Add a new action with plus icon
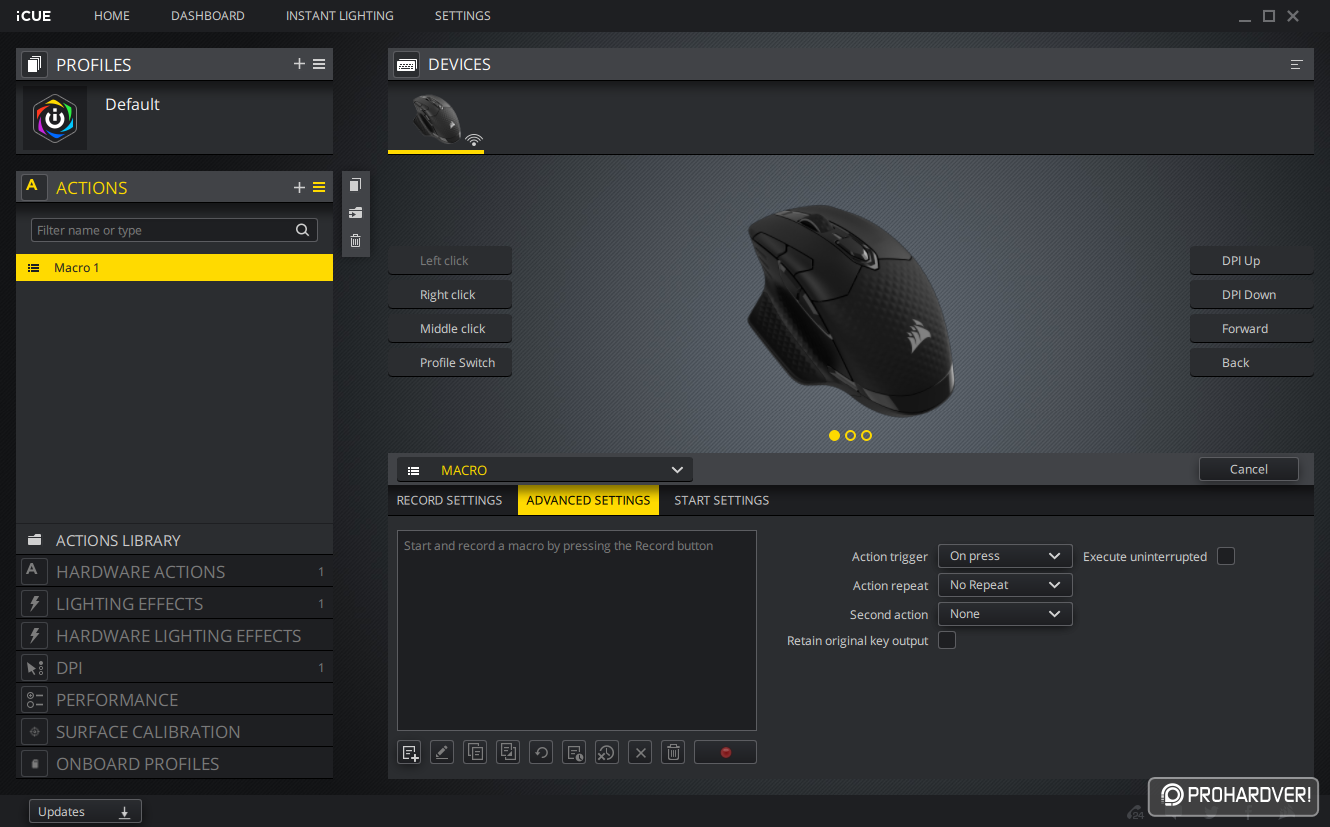 (299, 187)
